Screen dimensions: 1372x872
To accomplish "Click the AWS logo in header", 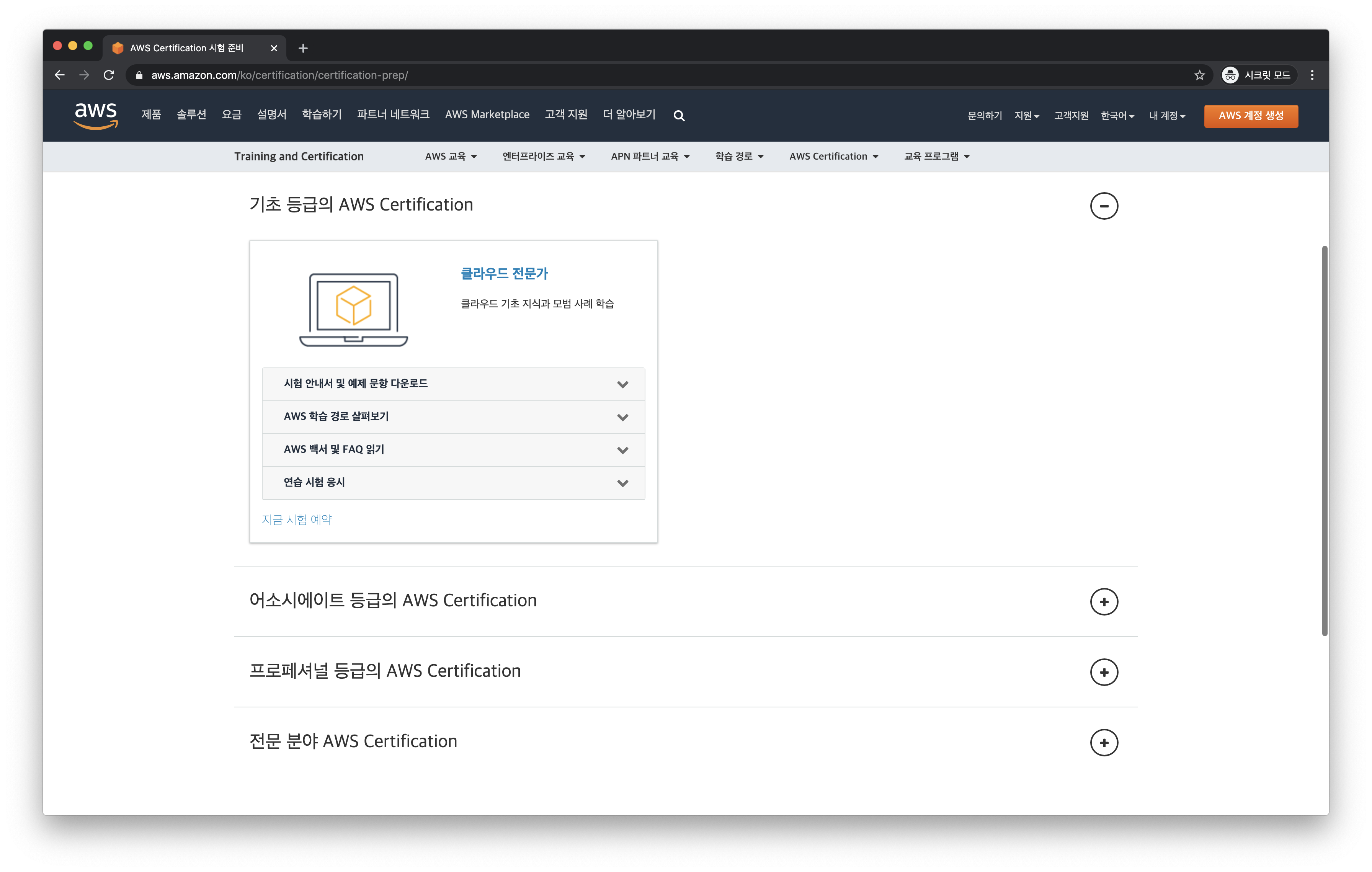I will (96, 115).
